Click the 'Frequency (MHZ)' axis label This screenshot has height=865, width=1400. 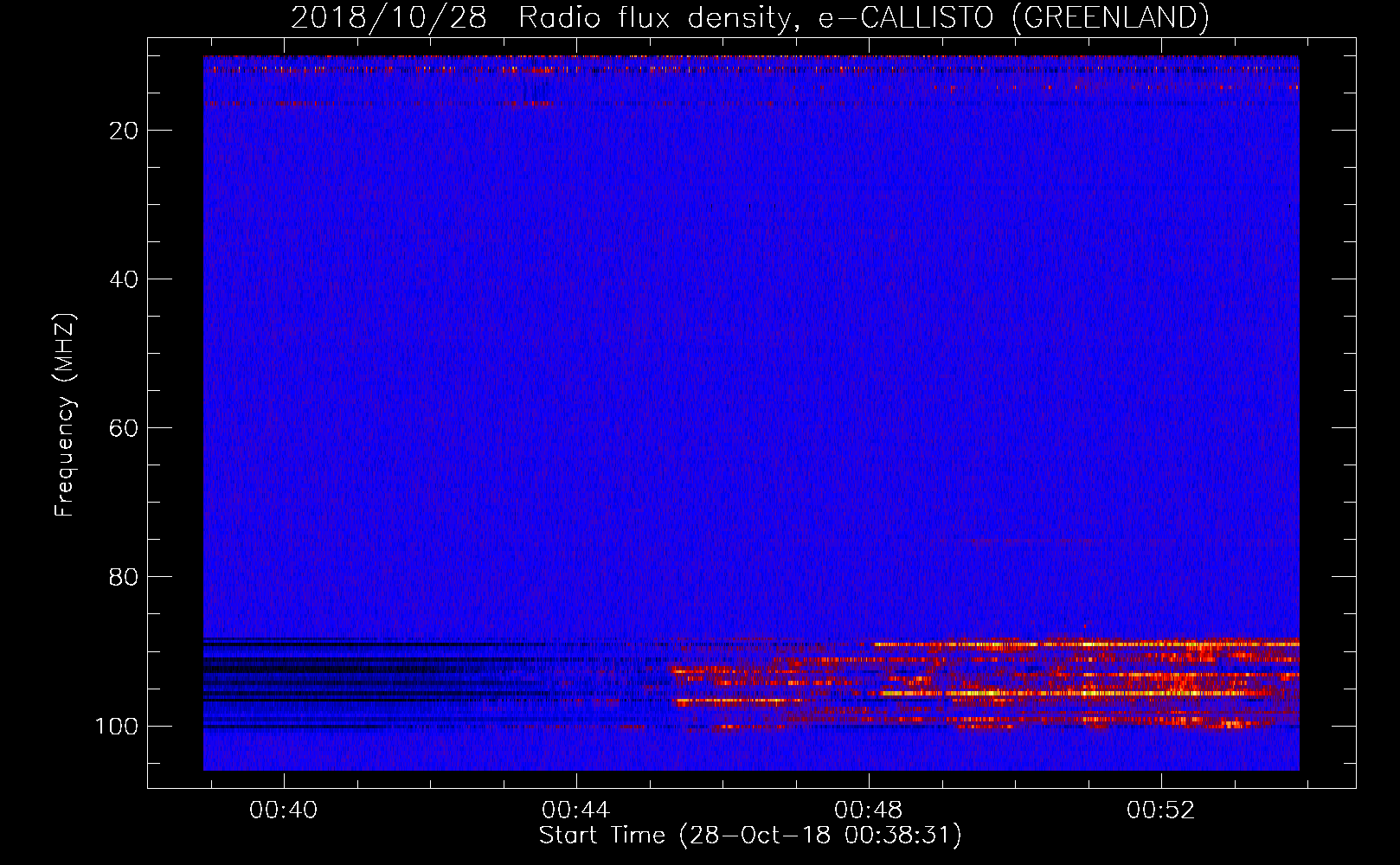tap(65, 415)
